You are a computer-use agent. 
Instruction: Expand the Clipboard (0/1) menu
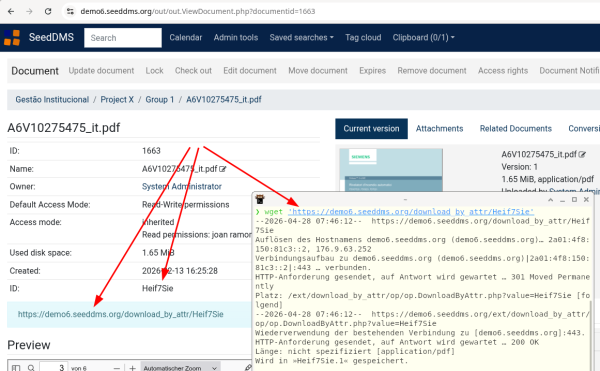[424, 37]
